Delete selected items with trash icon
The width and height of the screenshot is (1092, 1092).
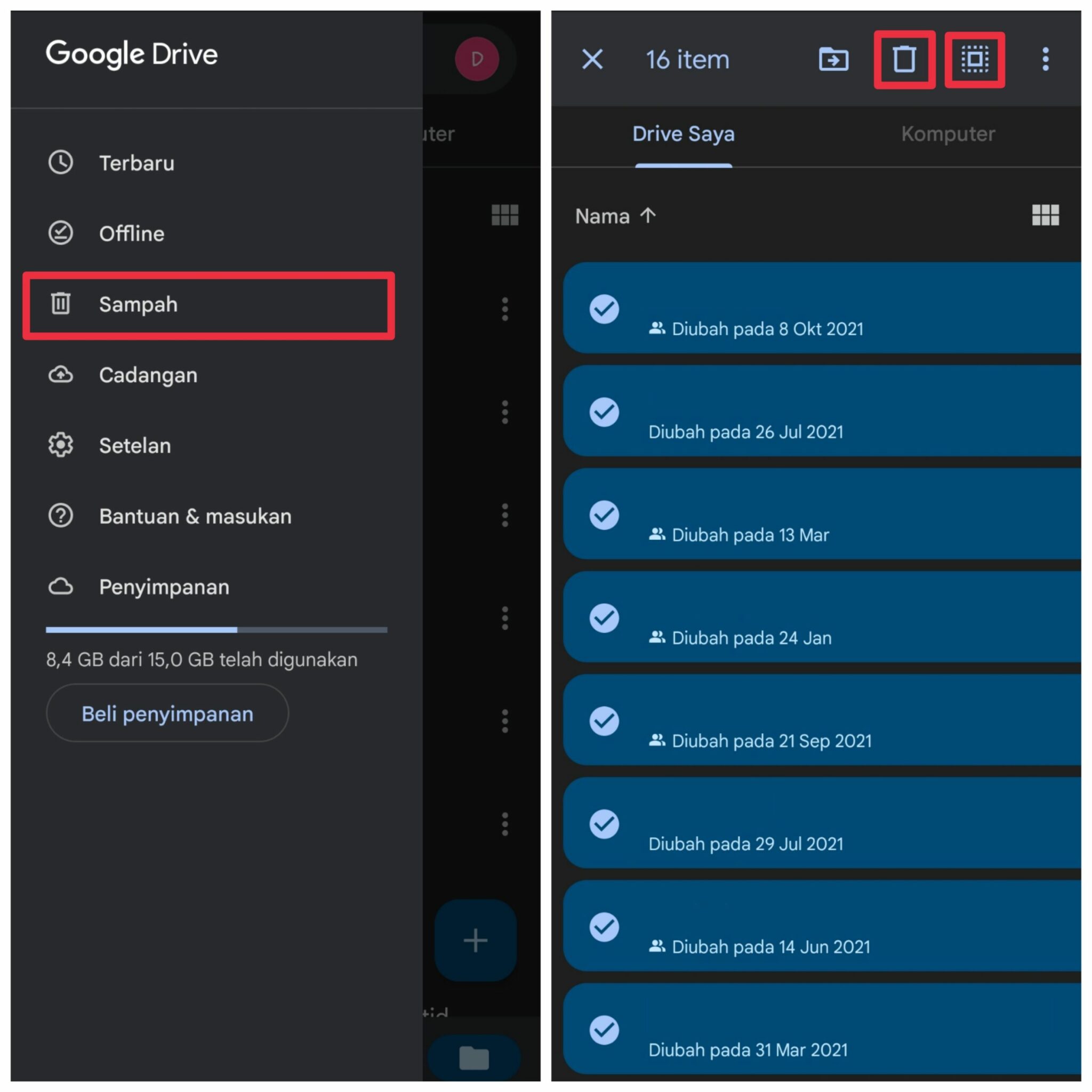pos(904,59)
